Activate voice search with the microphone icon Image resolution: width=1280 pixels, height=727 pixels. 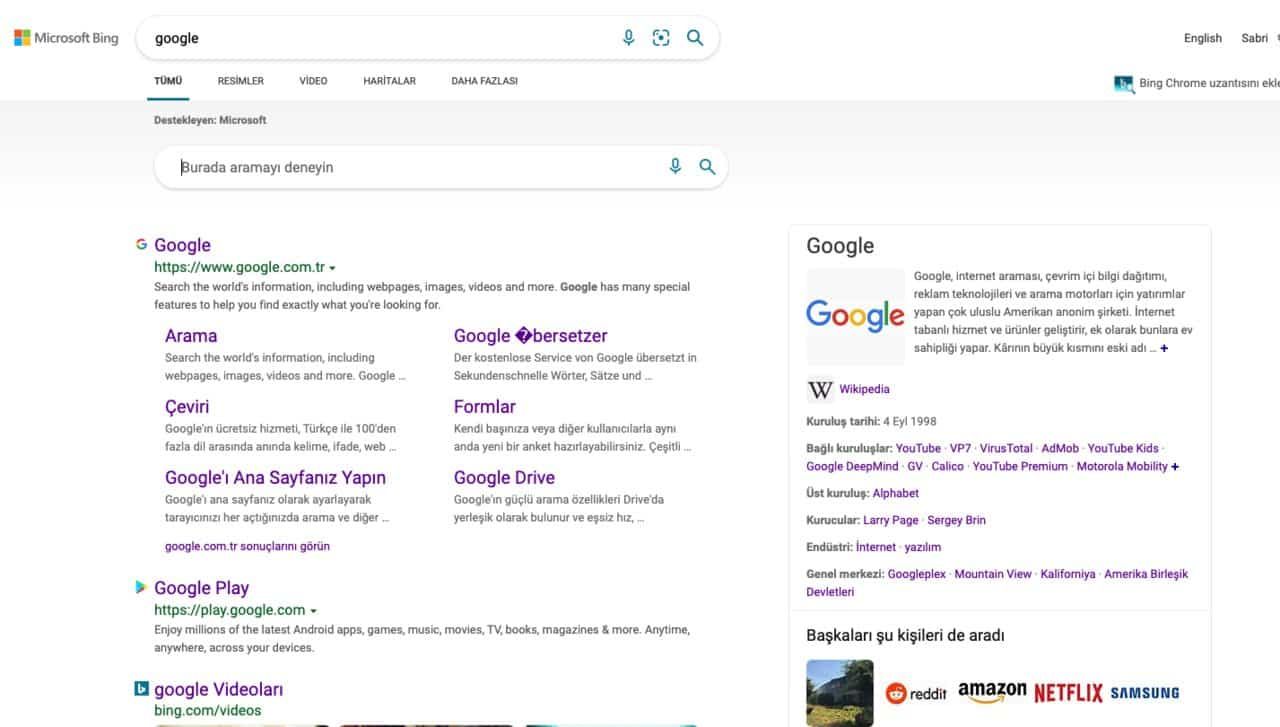[628, 37]
